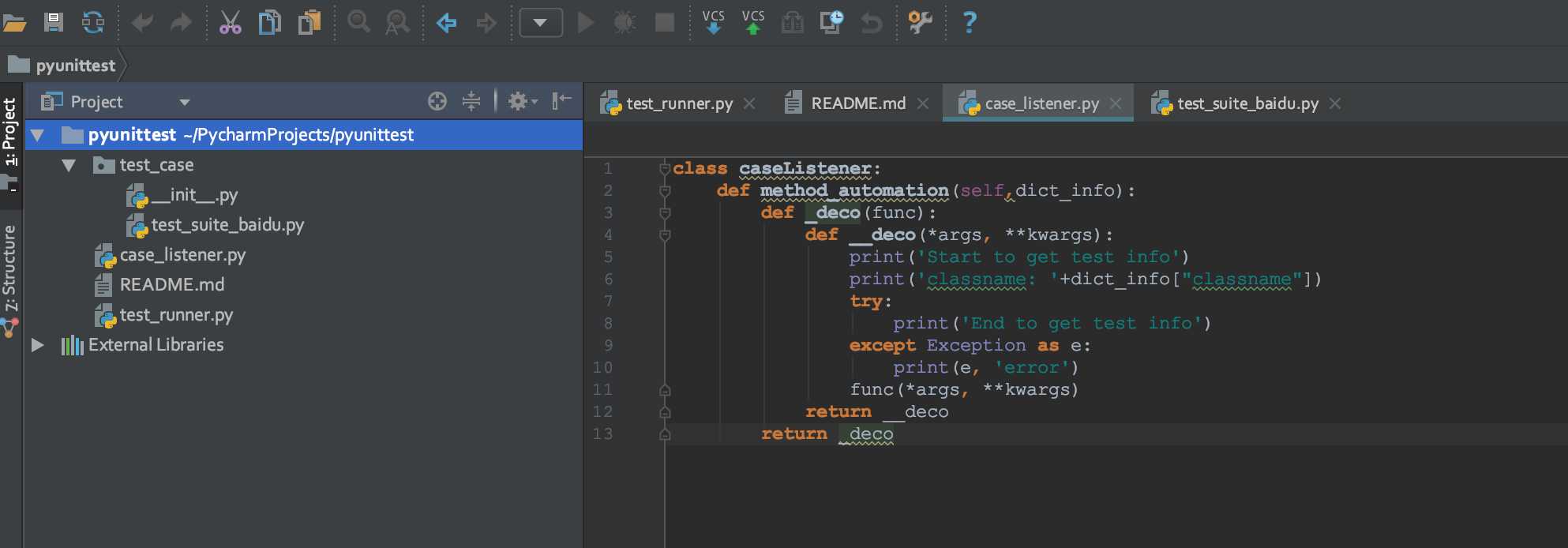1568x548 pixels.
Task: Click the Show History clock icon
Action: (831, 22)
